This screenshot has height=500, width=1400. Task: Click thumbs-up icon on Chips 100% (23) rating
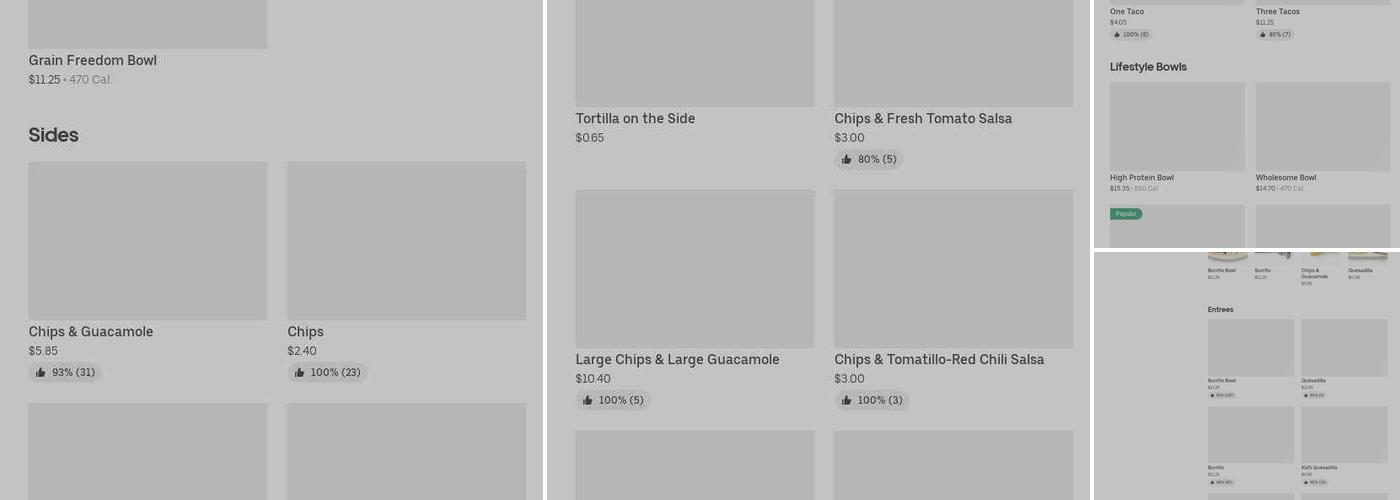point(300,373)
